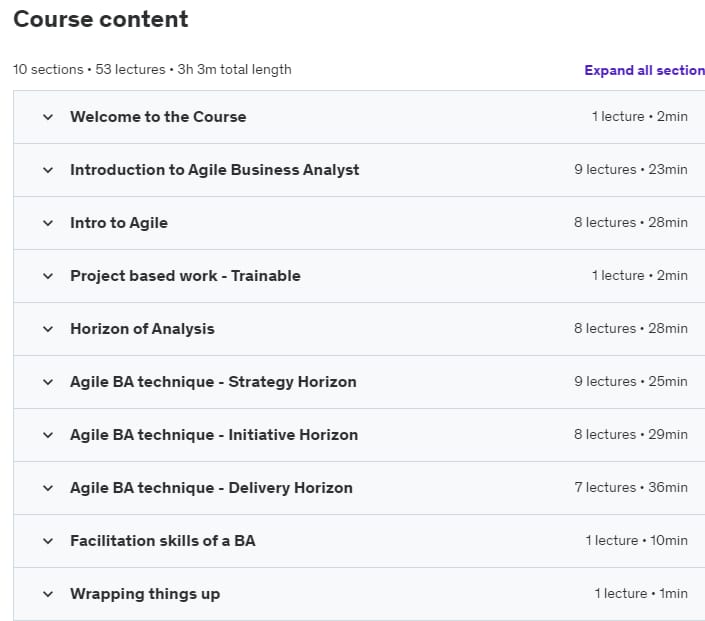
Task: Click the 10 sections 53 lectures summary text
Action: (x=152, y=70)
